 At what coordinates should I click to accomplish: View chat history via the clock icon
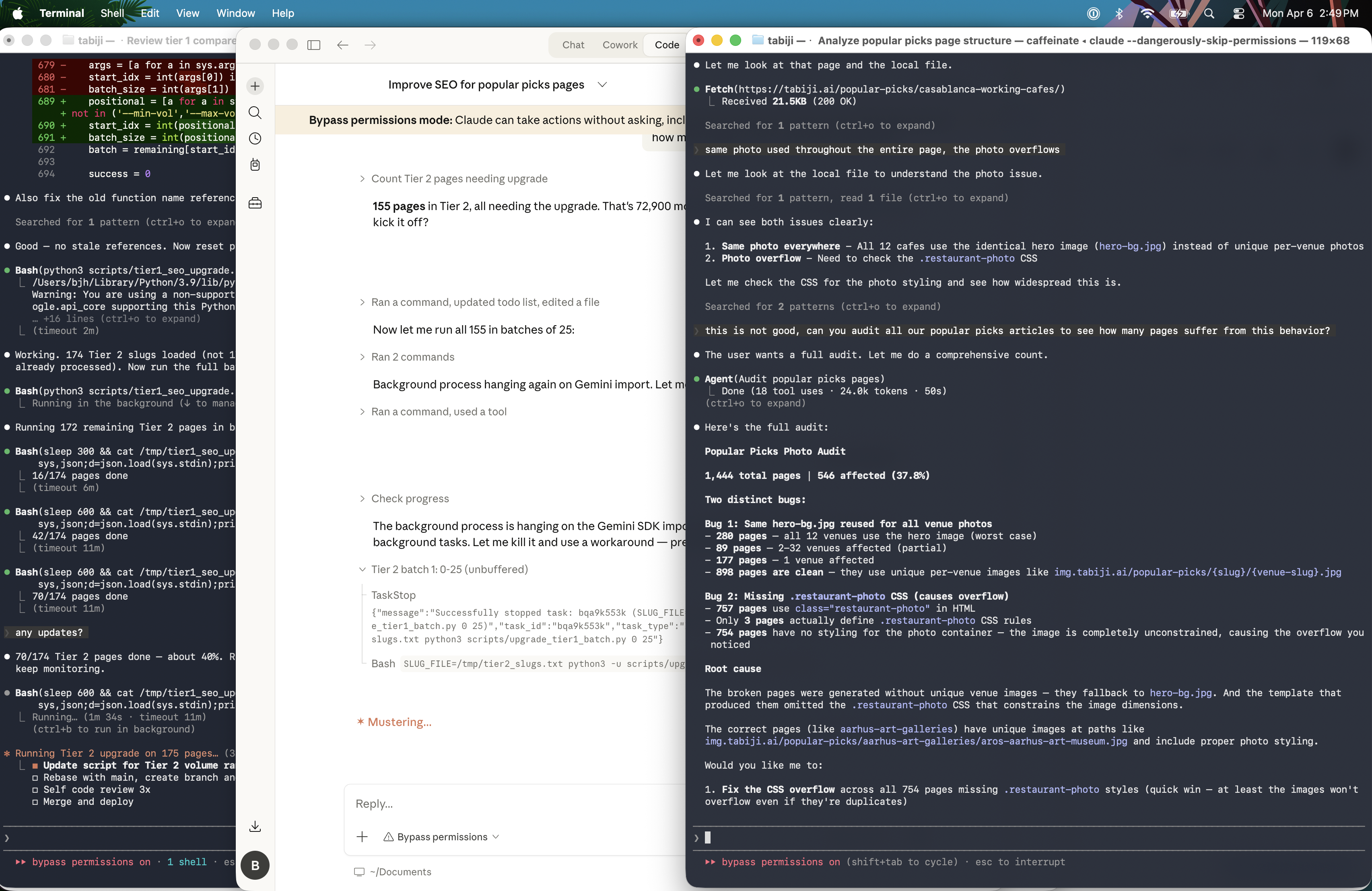click(x=255, y=138)
